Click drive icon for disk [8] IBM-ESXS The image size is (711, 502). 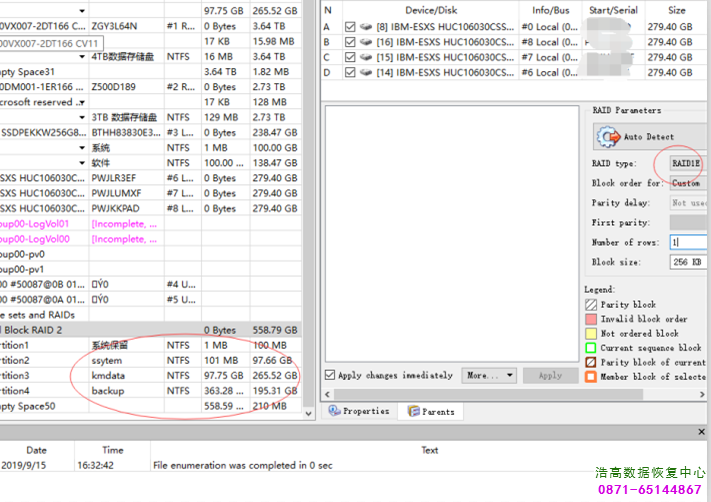tap(367, 27)
